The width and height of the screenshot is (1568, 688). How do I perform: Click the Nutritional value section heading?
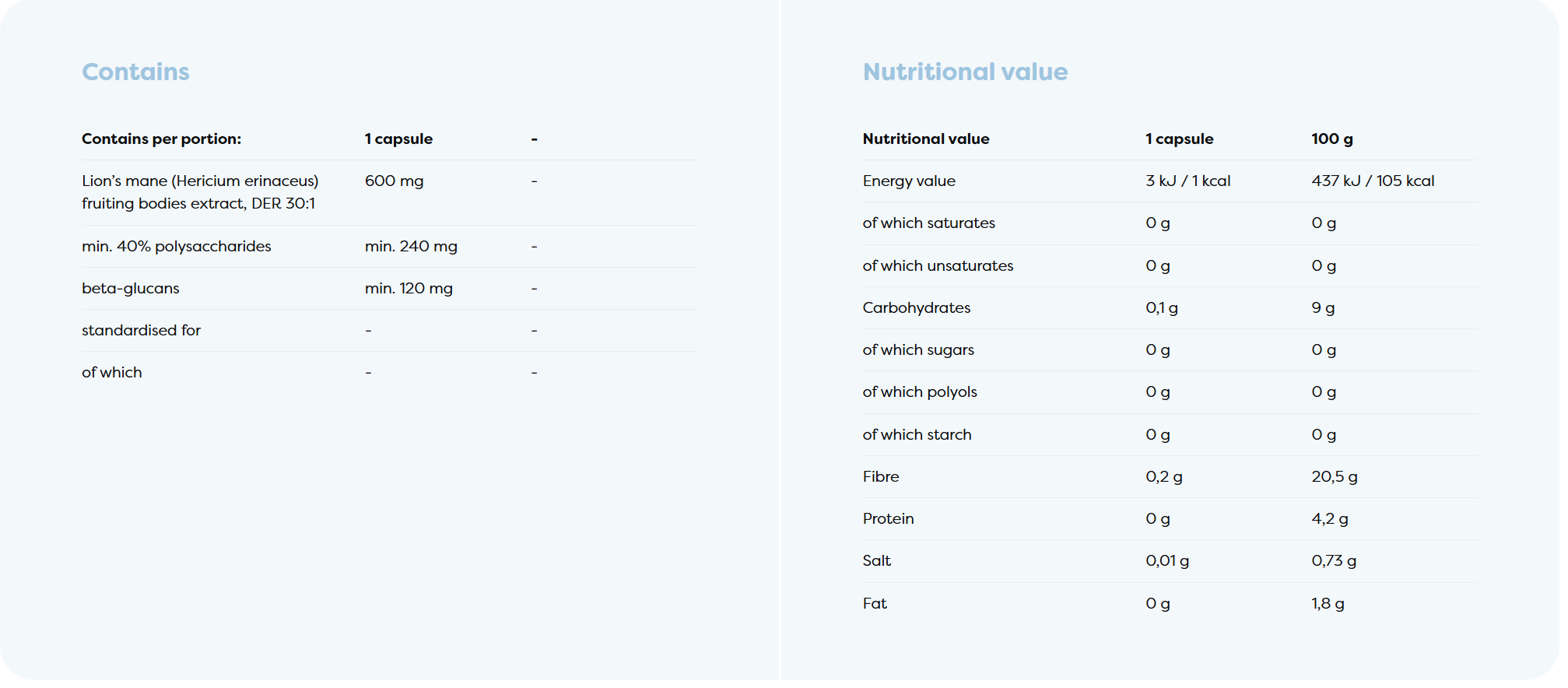[965, 72]
